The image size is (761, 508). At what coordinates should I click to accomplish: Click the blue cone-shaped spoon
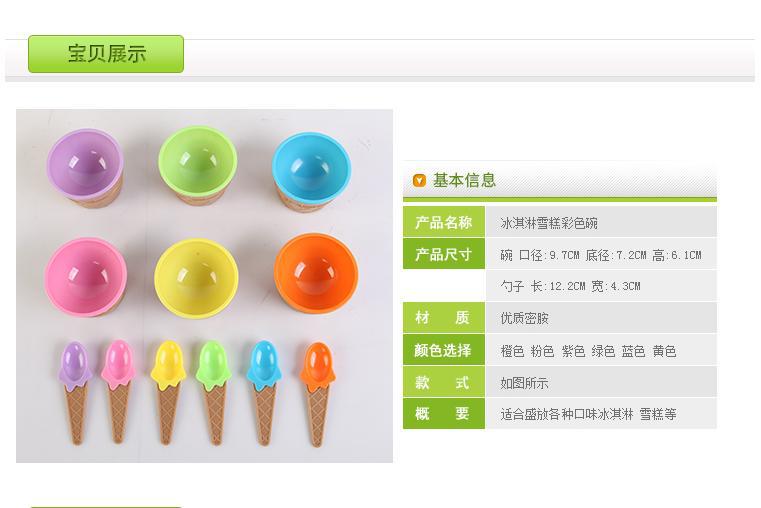click(264, 393)
